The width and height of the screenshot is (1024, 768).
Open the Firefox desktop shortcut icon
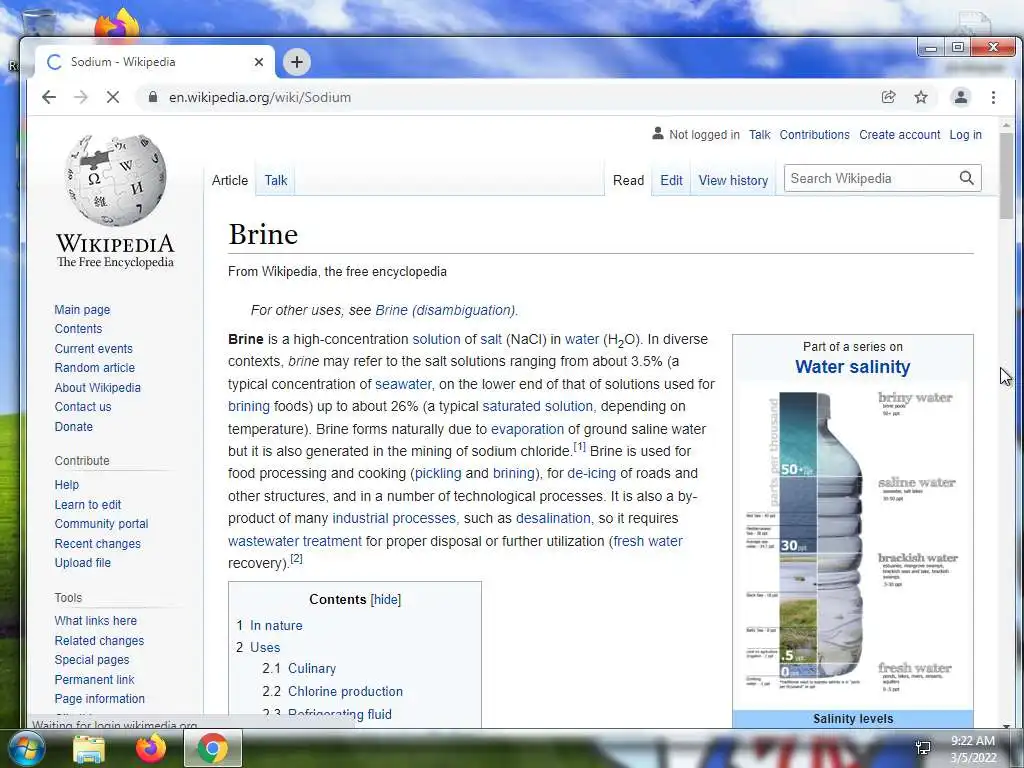(x=117, y=25)
